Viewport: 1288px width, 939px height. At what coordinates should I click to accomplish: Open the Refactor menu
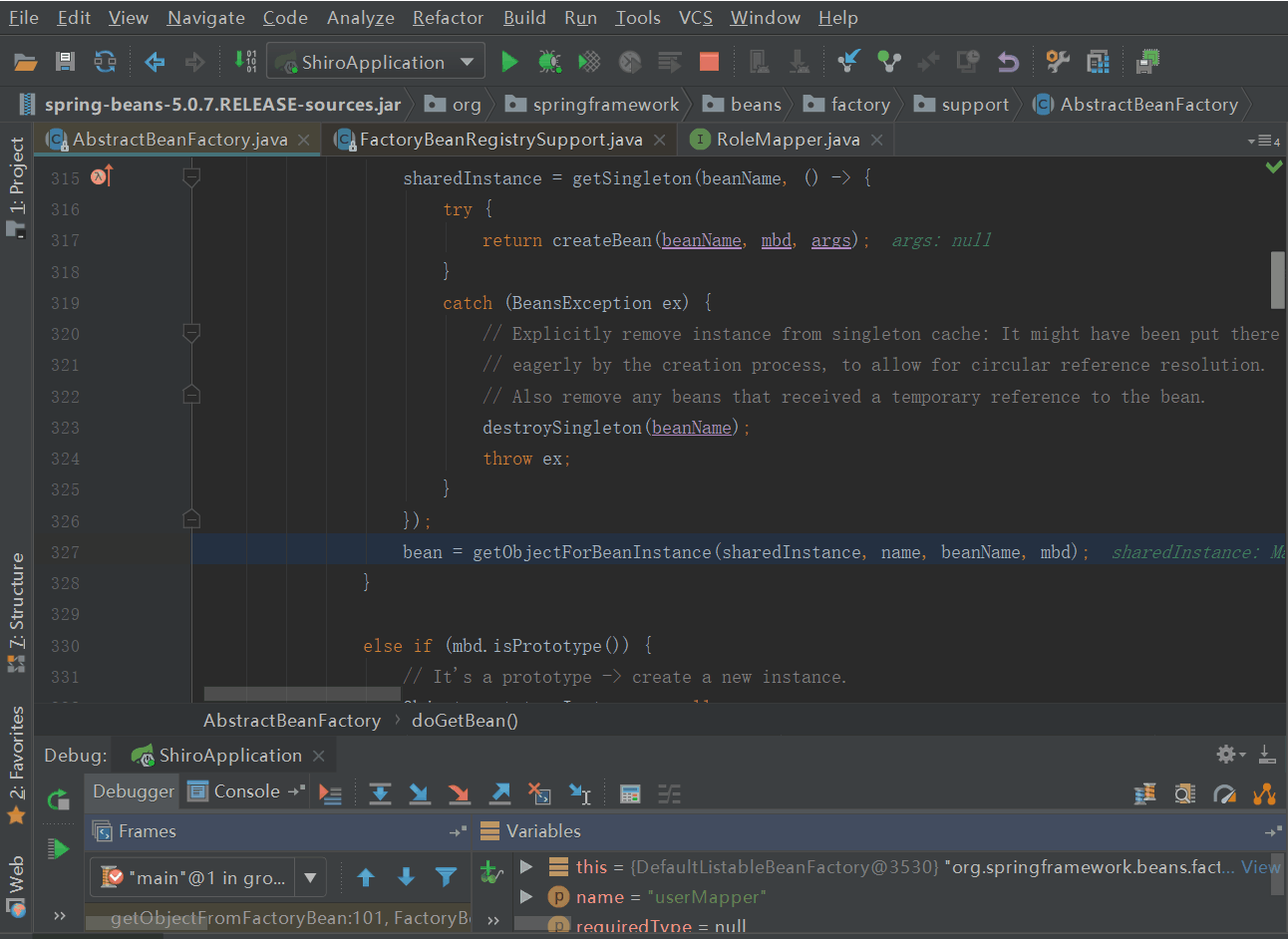coord(448,18)
